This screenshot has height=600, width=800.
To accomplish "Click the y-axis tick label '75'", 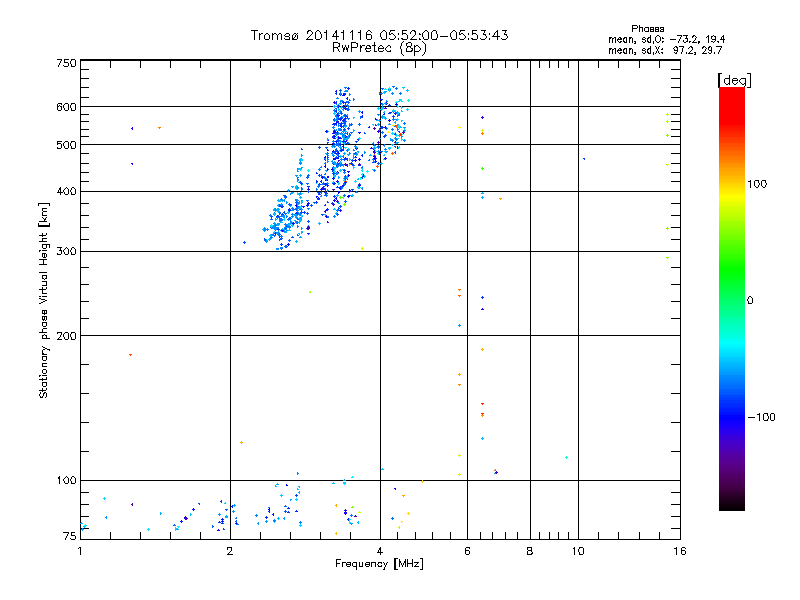I will 70,536.
